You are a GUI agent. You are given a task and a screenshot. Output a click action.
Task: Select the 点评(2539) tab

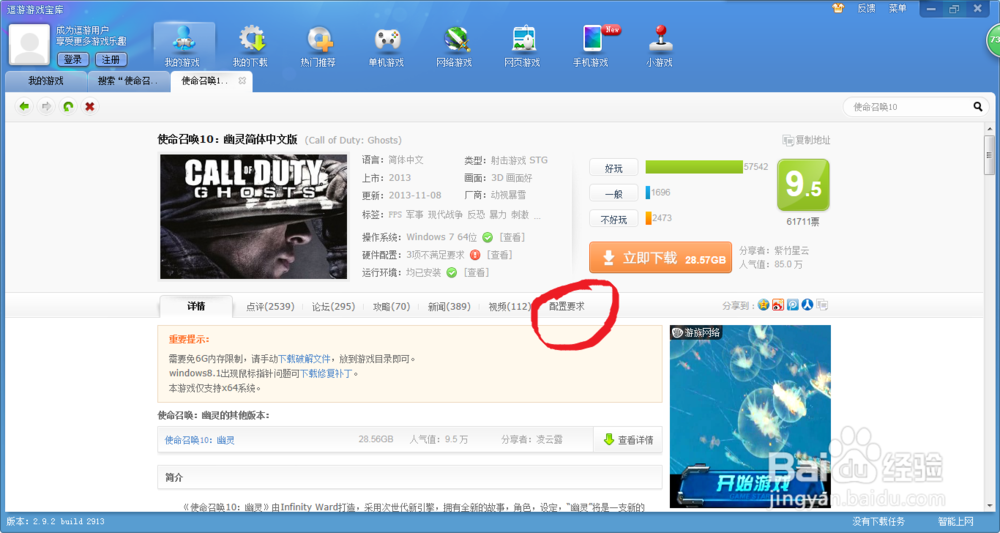click(x=270, y=307)
